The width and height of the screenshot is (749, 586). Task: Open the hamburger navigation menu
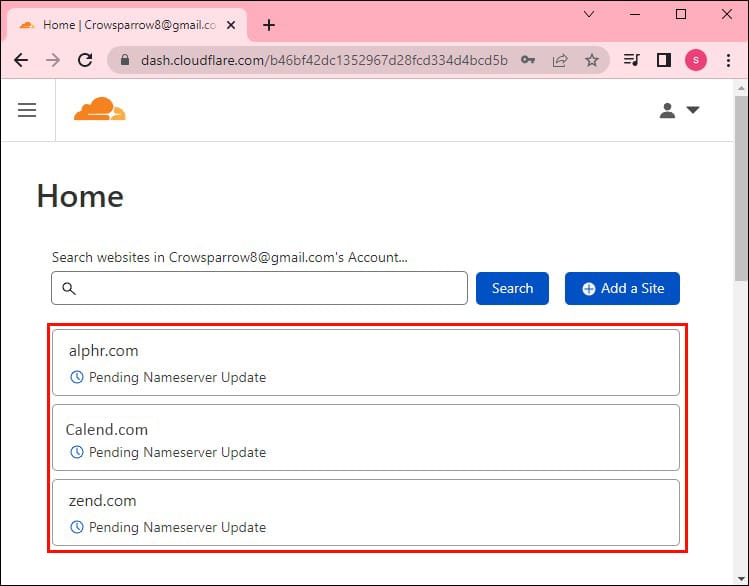tap(27, 110)
